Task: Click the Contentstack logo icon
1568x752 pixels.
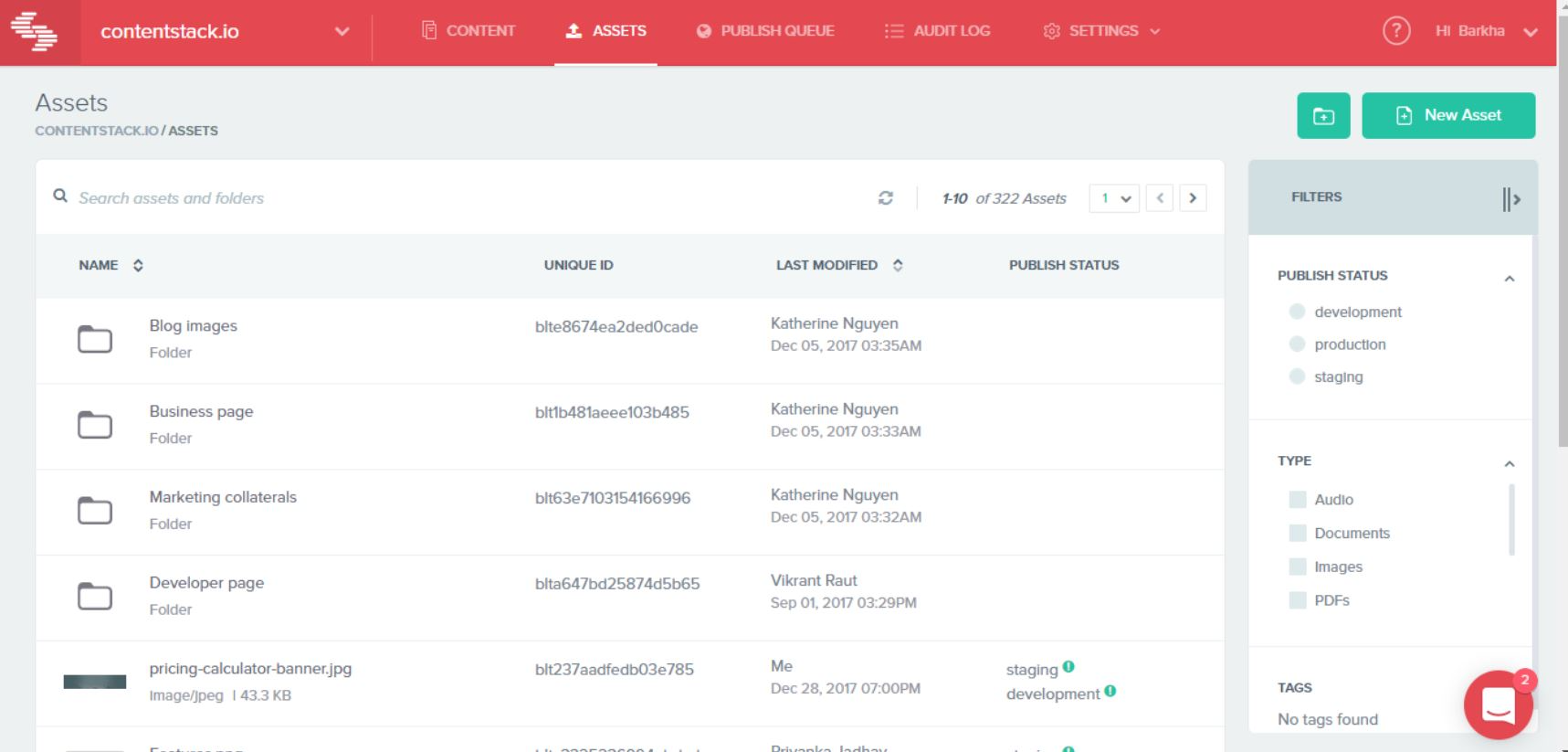Action: coord(34,31)
